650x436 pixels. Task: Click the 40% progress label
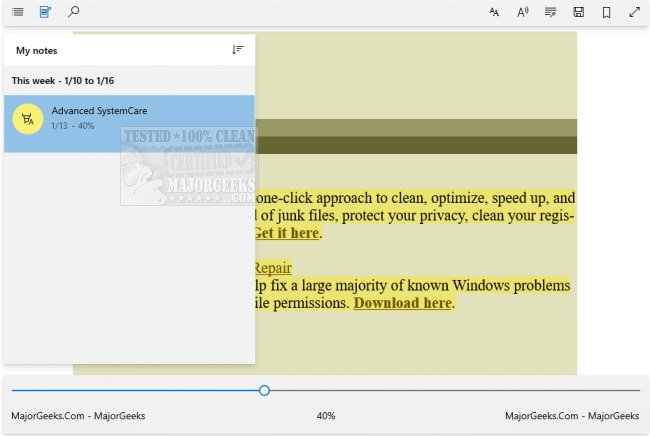click(x=326, y=416)
